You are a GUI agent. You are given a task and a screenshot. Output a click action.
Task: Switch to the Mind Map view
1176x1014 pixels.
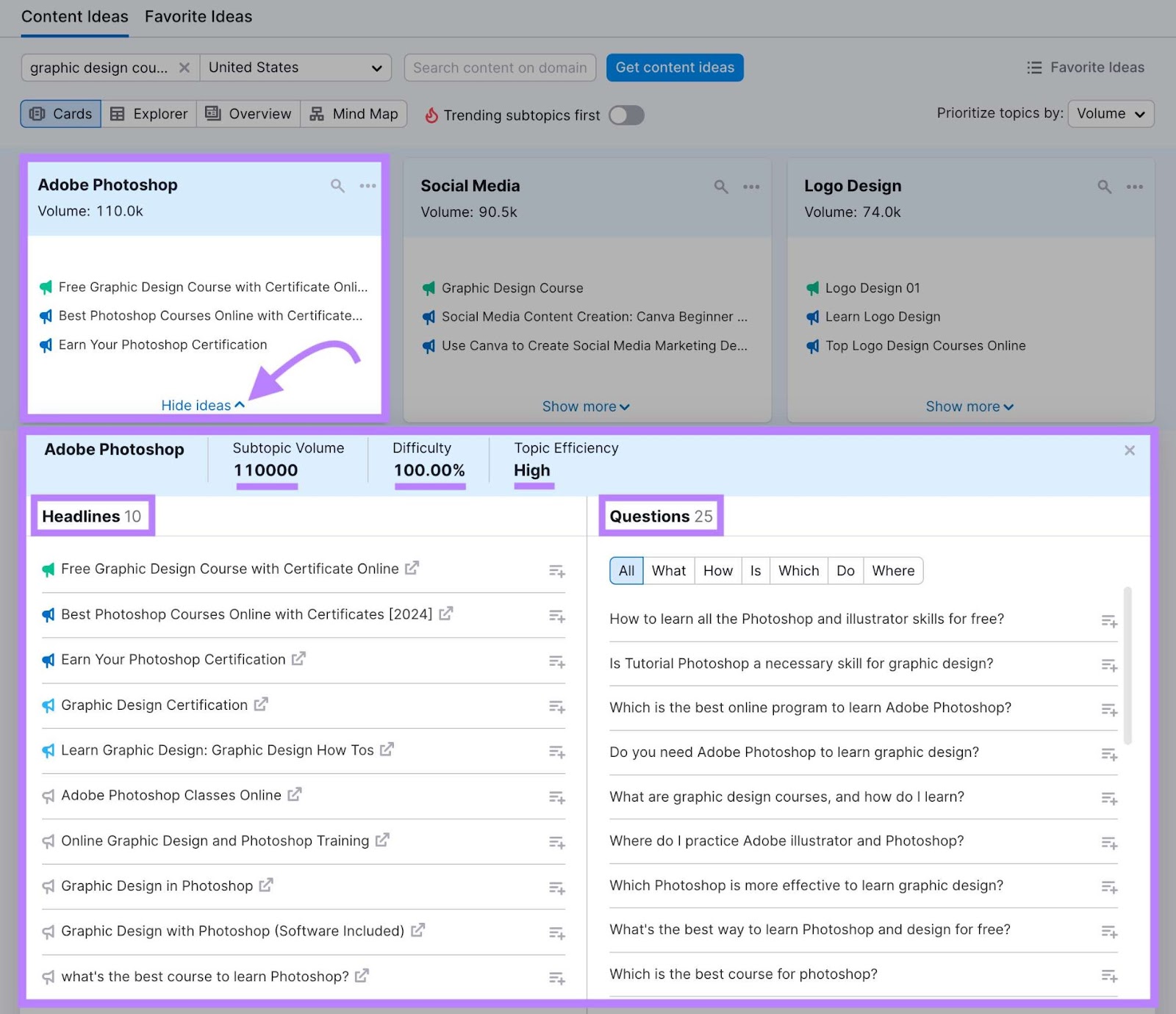(354, 114)
